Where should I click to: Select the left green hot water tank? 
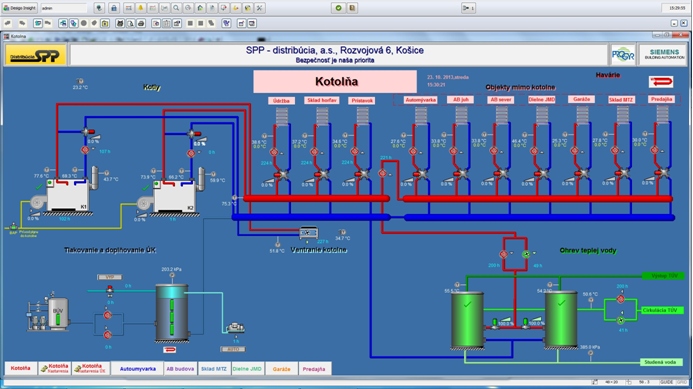(x=467, y=320)
